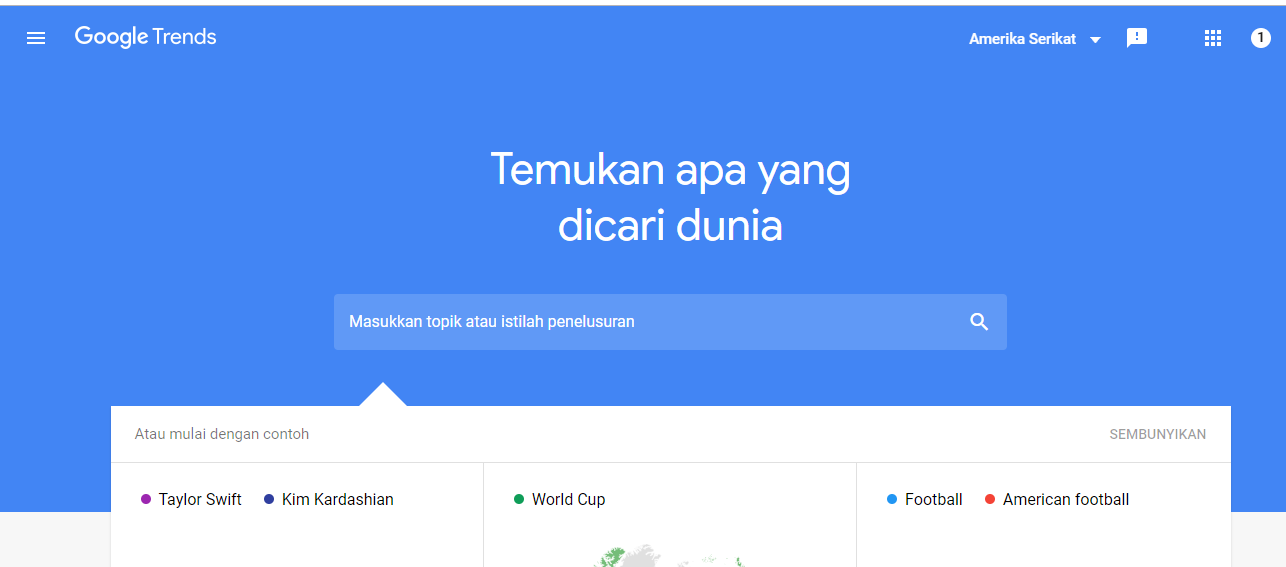Open the Google apps grid
Image resolution: width=1286 pixels, height=567 pixels.
1213,38
